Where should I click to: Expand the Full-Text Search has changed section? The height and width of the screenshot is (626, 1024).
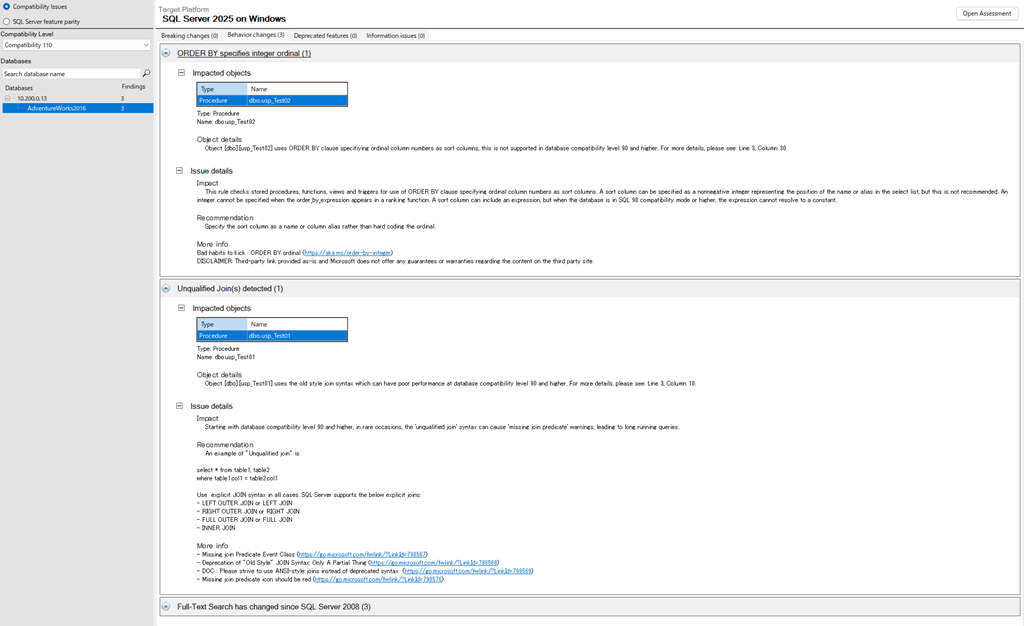[166, 606]
